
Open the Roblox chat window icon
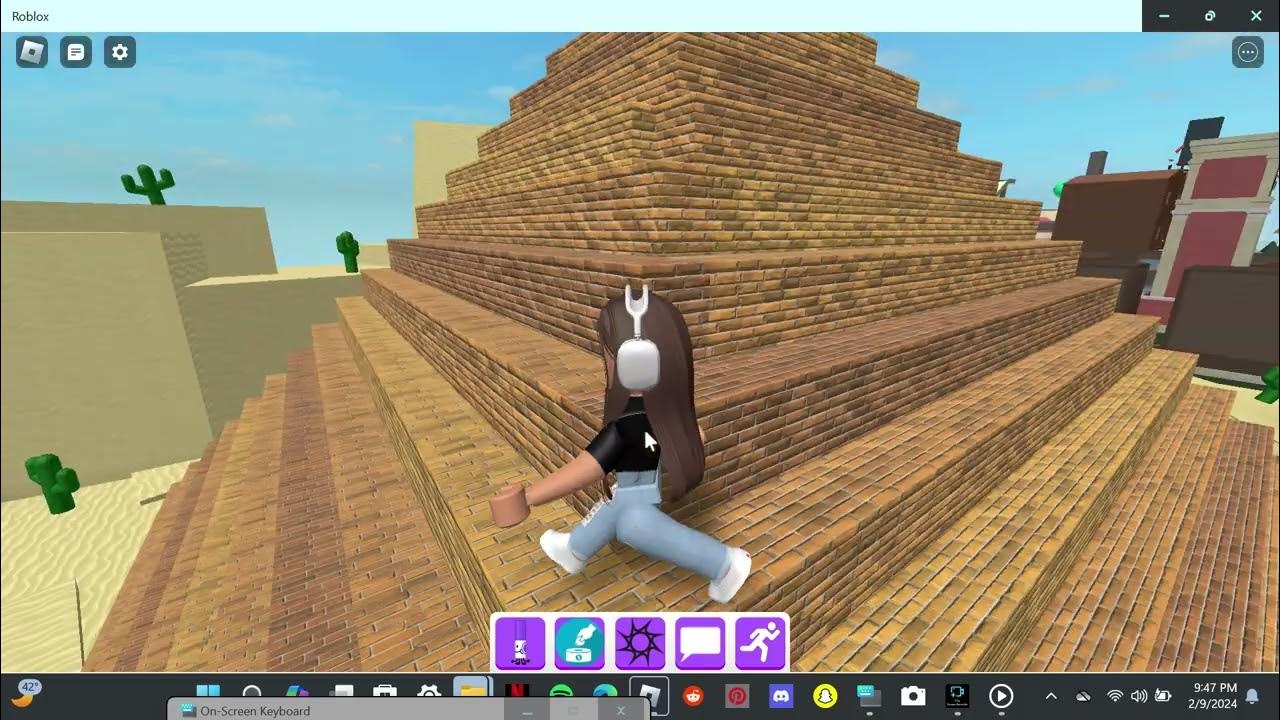tap(76, 52)
